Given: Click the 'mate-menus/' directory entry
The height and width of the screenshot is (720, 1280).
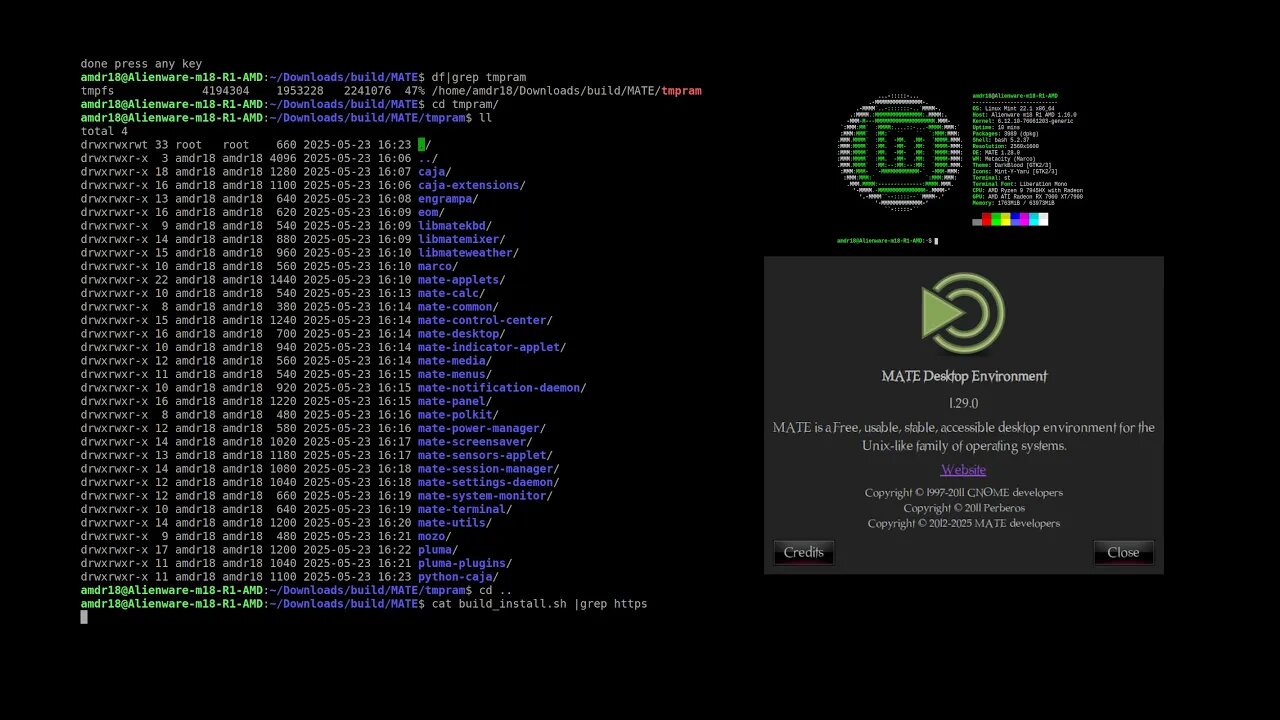Looking at the screenshot, I should click(455, 374).
